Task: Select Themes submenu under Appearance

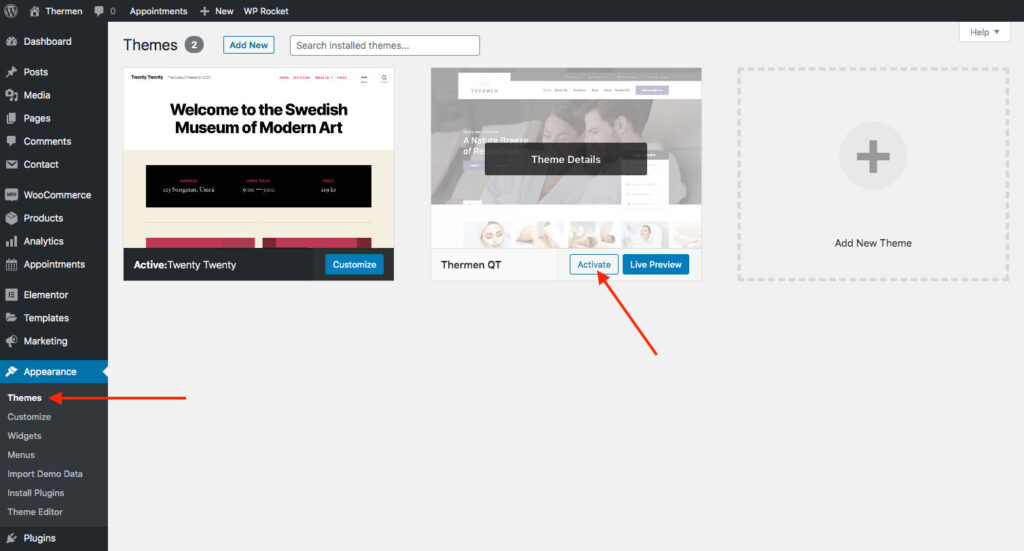Action: tap(24, 398)
